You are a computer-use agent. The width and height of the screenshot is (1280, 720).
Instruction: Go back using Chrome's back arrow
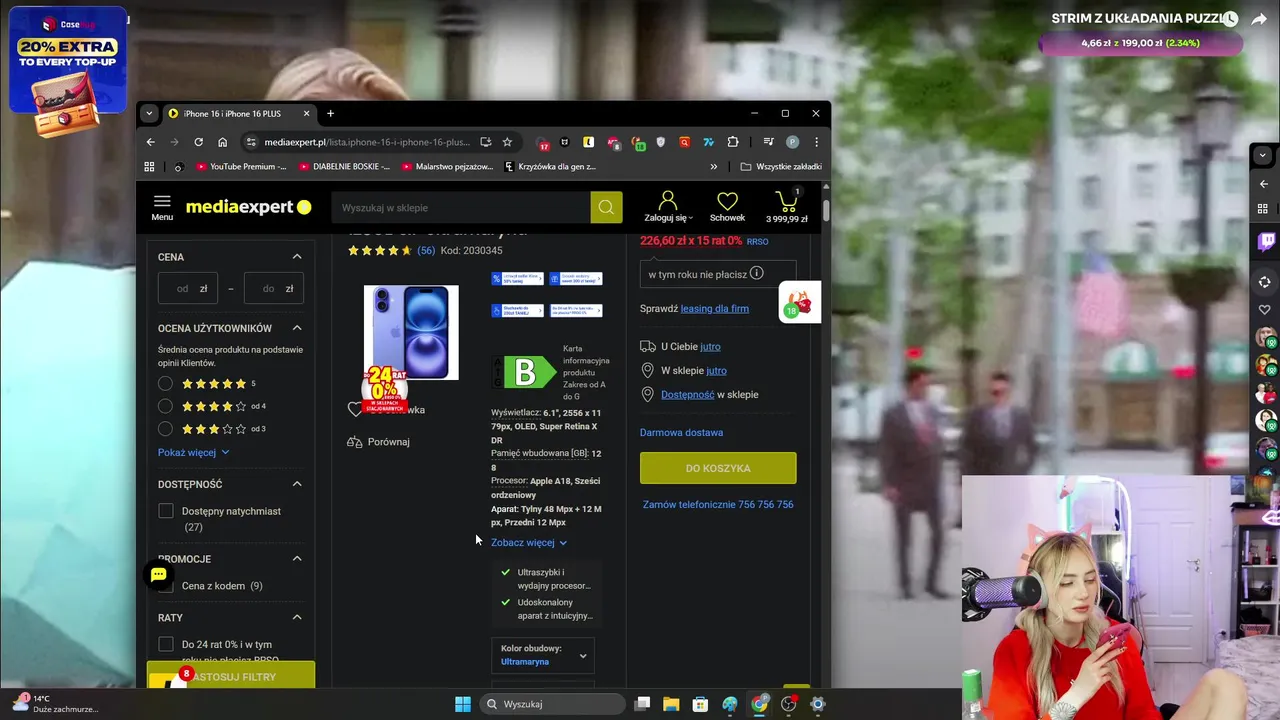coord(150,142)
